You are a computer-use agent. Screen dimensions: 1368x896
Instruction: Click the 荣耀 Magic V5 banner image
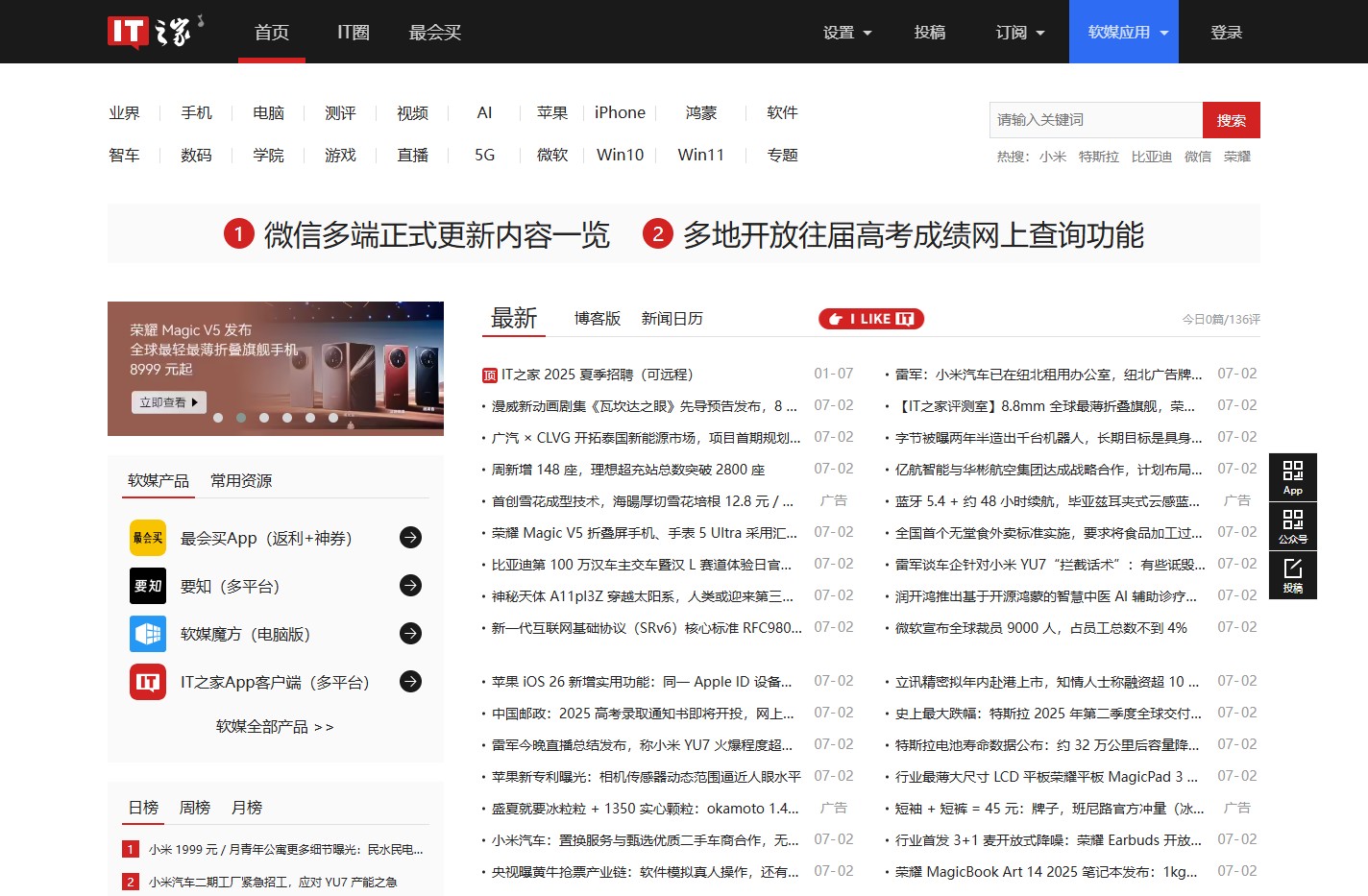coord(276,368)
